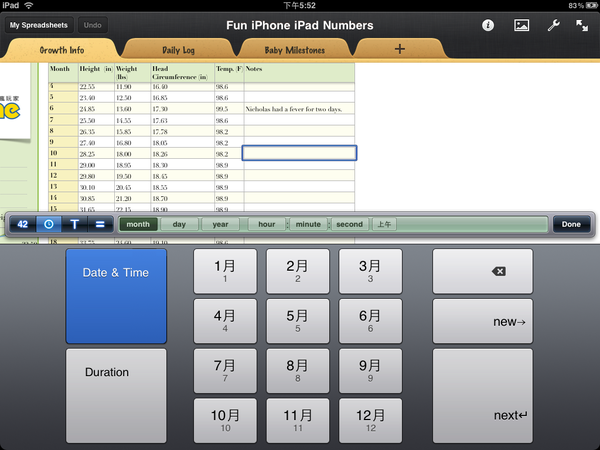Tap the backspace delete key
The width and height of the screenshot is (600, 450).
click(483, 271)
